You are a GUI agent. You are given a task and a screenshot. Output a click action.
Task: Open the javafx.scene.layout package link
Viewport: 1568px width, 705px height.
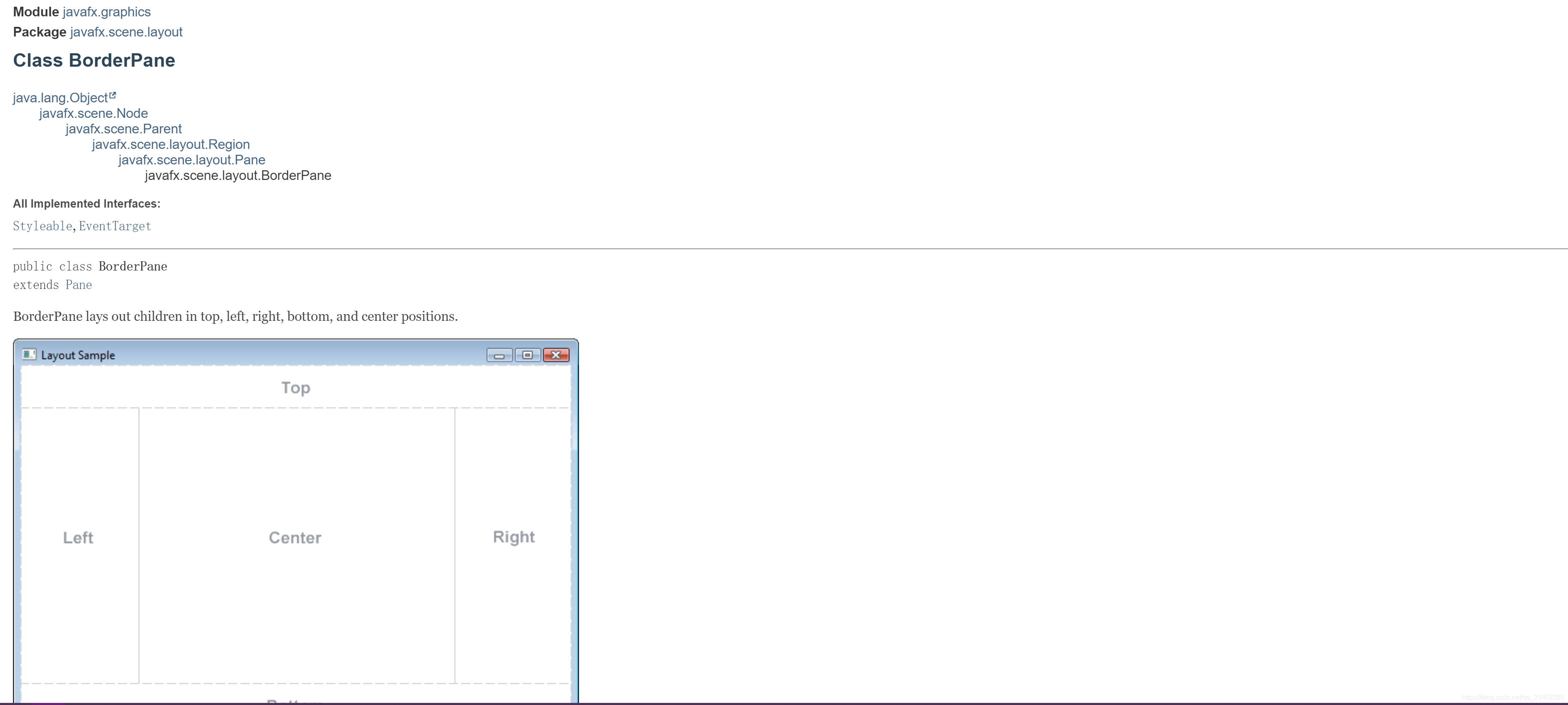pos(126,32)
